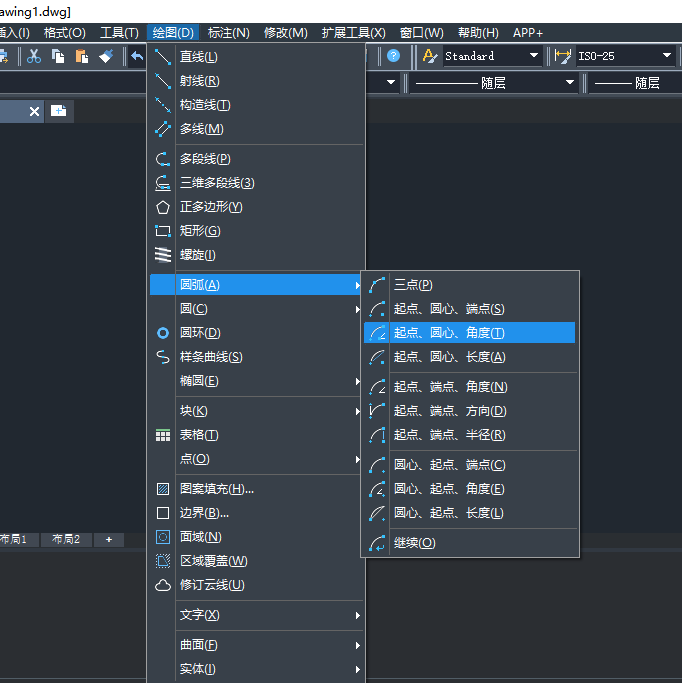Choose 构造线(T) construction line
Image resolution: width=683 pixels, height=683 pixels.
(255, 105)
